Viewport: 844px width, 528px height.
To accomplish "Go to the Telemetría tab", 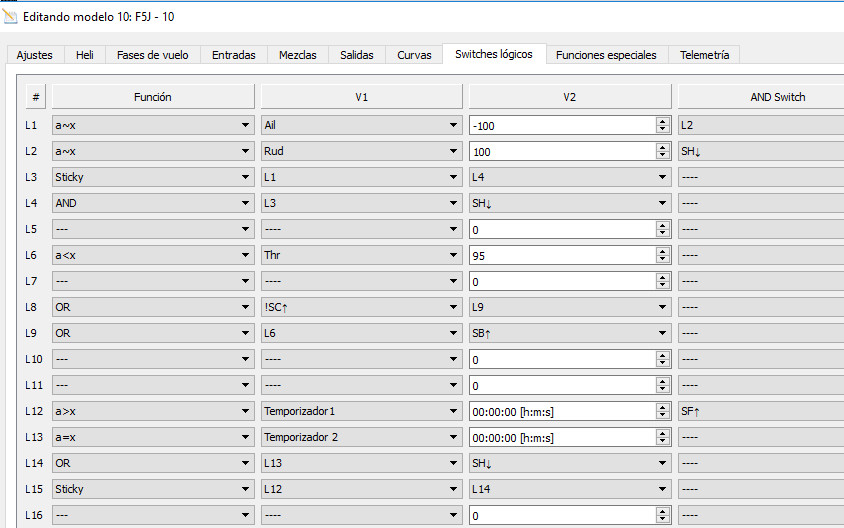I will tap(704, 55).
